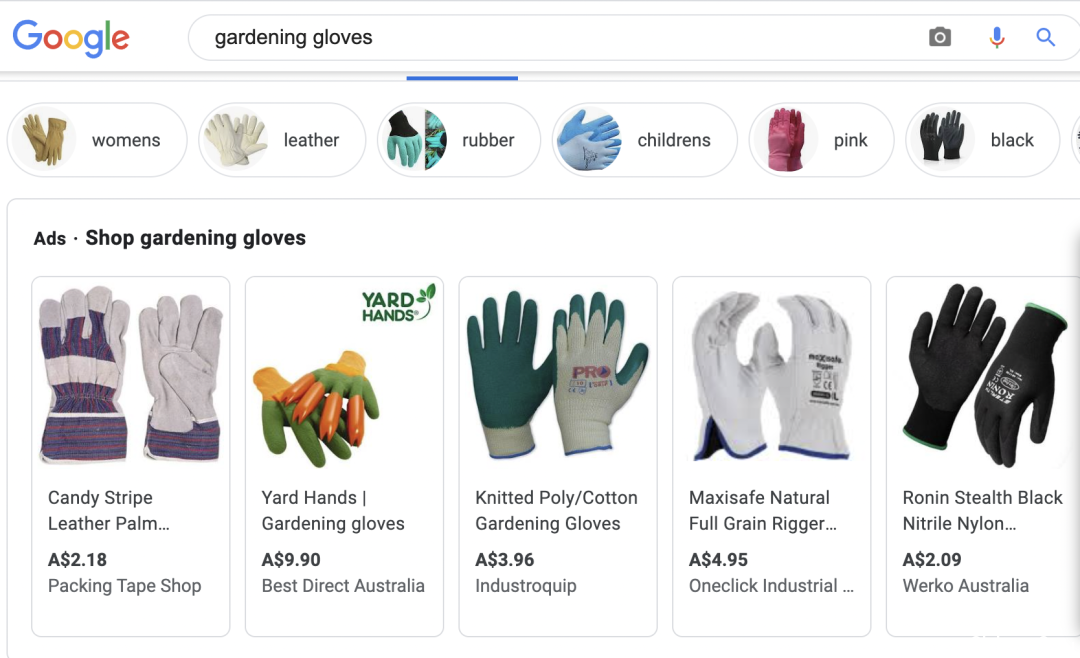Click the camera image search icon
This screenshot has height=658, width=1080.
point(939,37)
